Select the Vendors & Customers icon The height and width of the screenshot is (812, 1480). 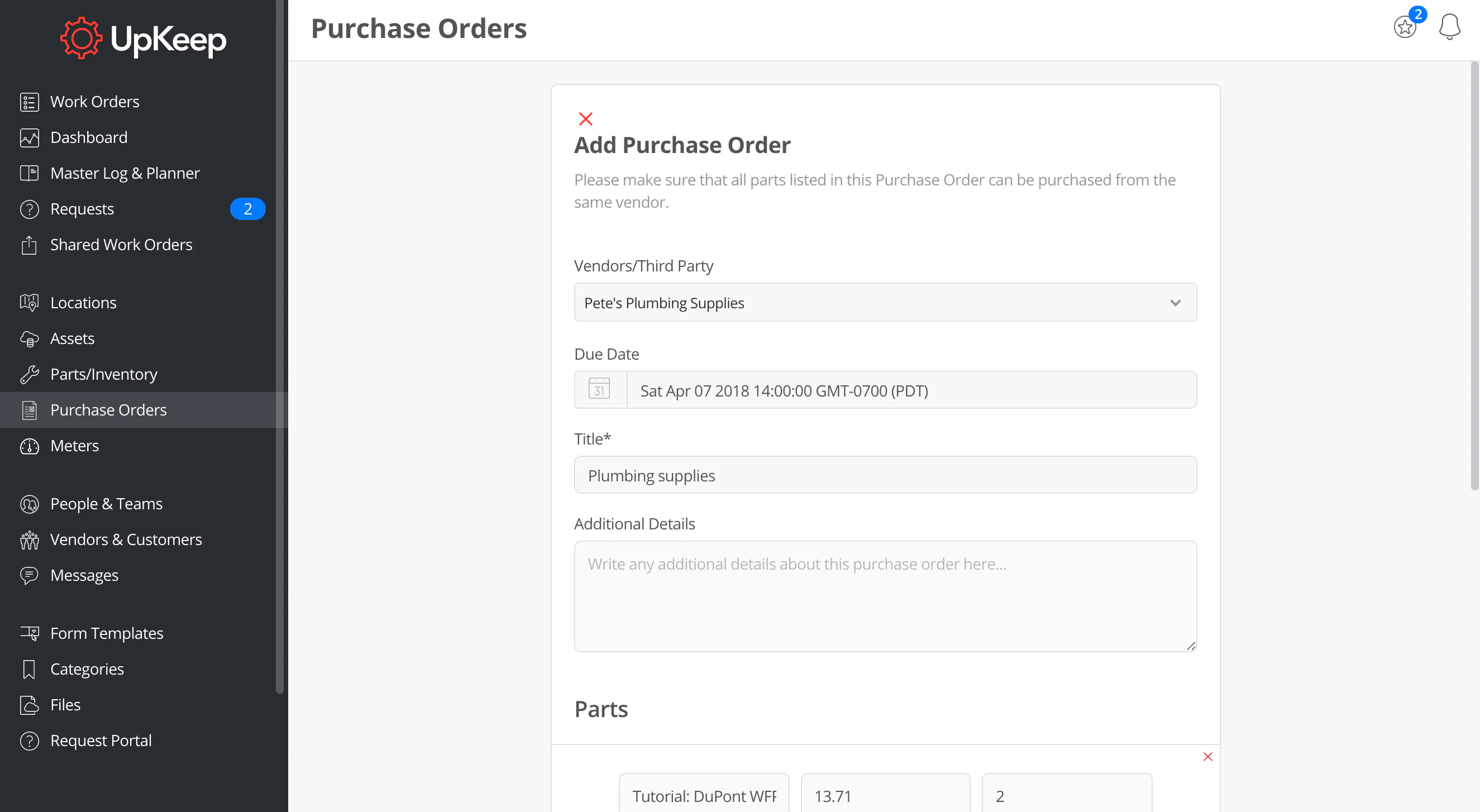29,539
